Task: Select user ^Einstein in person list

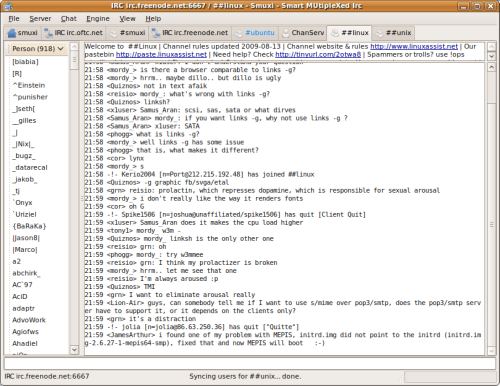Action: point(29,85)
